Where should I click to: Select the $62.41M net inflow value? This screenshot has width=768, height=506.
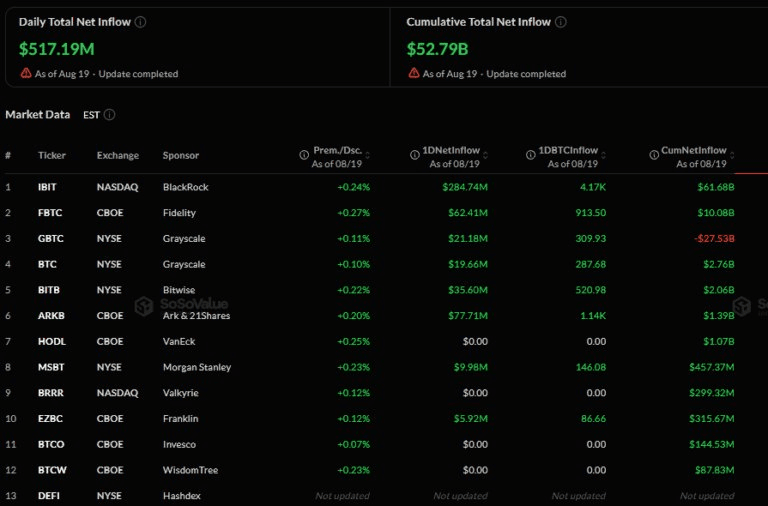[468, 213]
